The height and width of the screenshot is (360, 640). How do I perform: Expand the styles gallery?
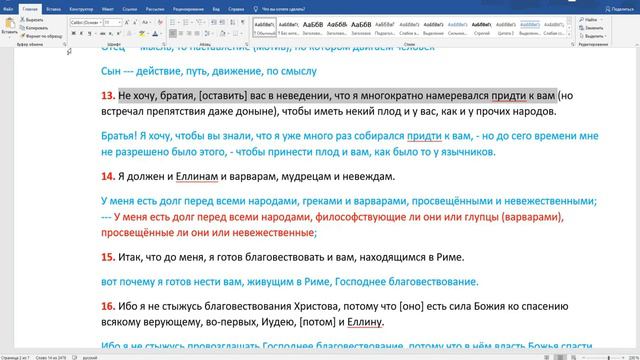(569, 35)
